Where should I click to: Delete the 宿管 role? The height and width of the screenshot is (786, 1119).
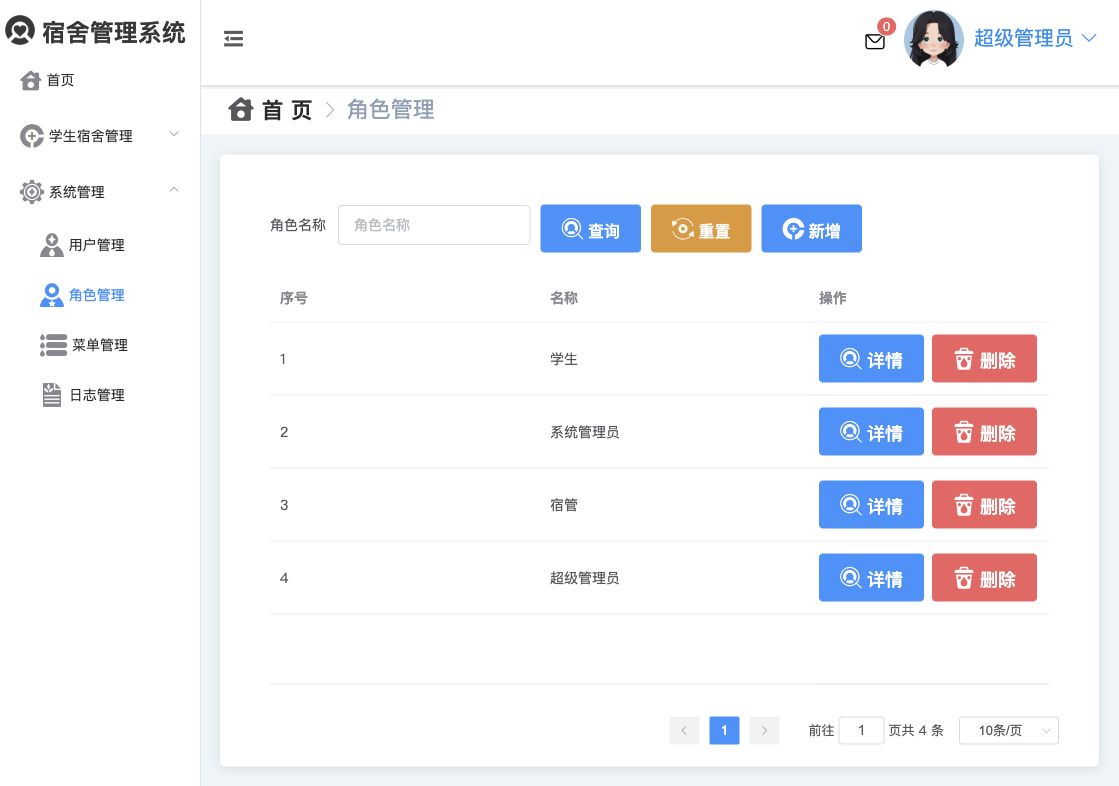984,505
